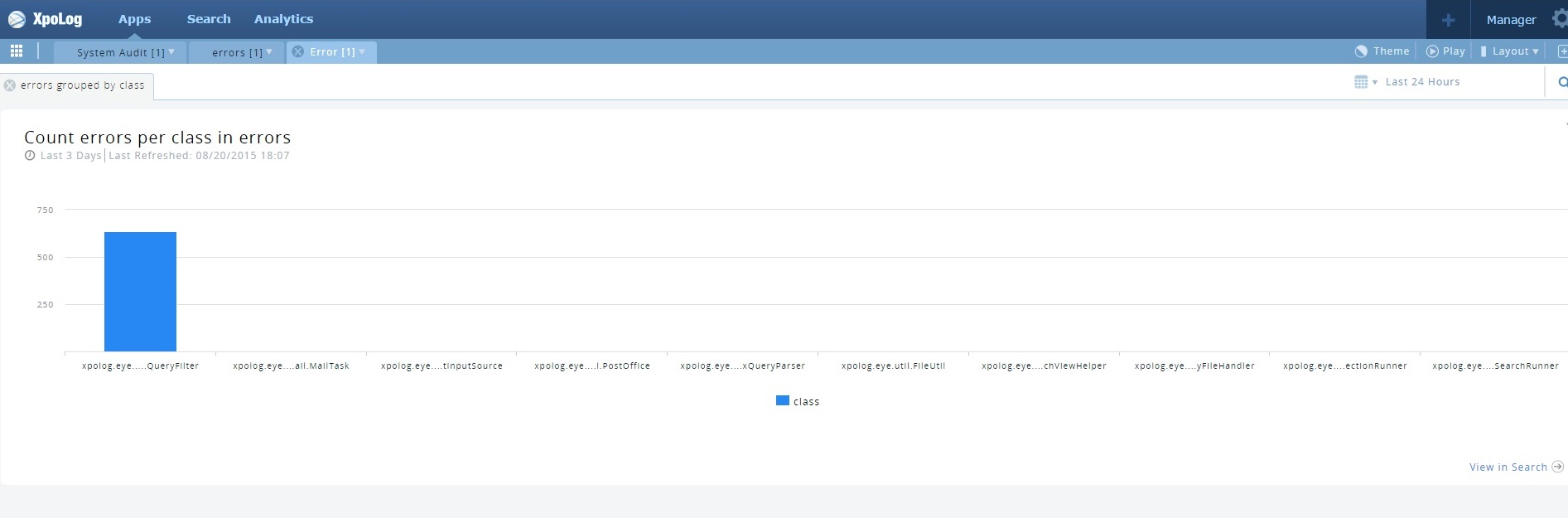Switch to errors [1] tab

coord(237,52)
